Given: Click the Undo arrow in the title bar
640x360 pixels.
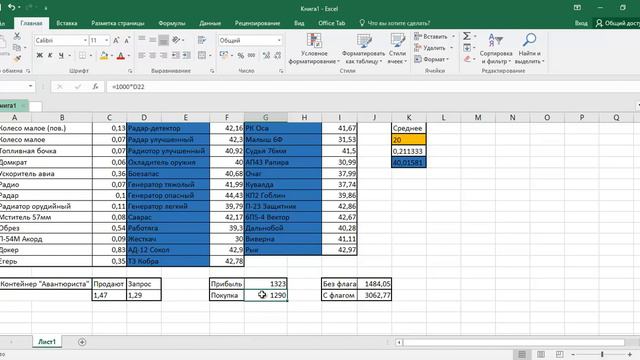Looking at the screenshot, I should 11,7.
